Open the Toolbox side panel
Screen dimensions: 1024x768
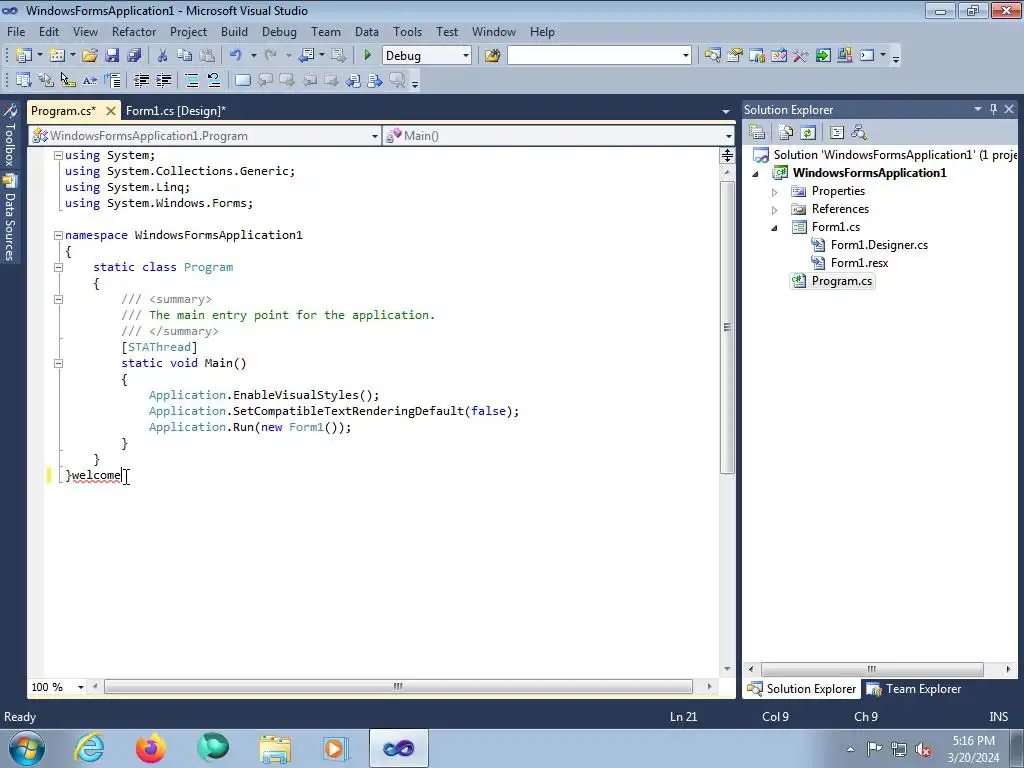coord(10,136)
